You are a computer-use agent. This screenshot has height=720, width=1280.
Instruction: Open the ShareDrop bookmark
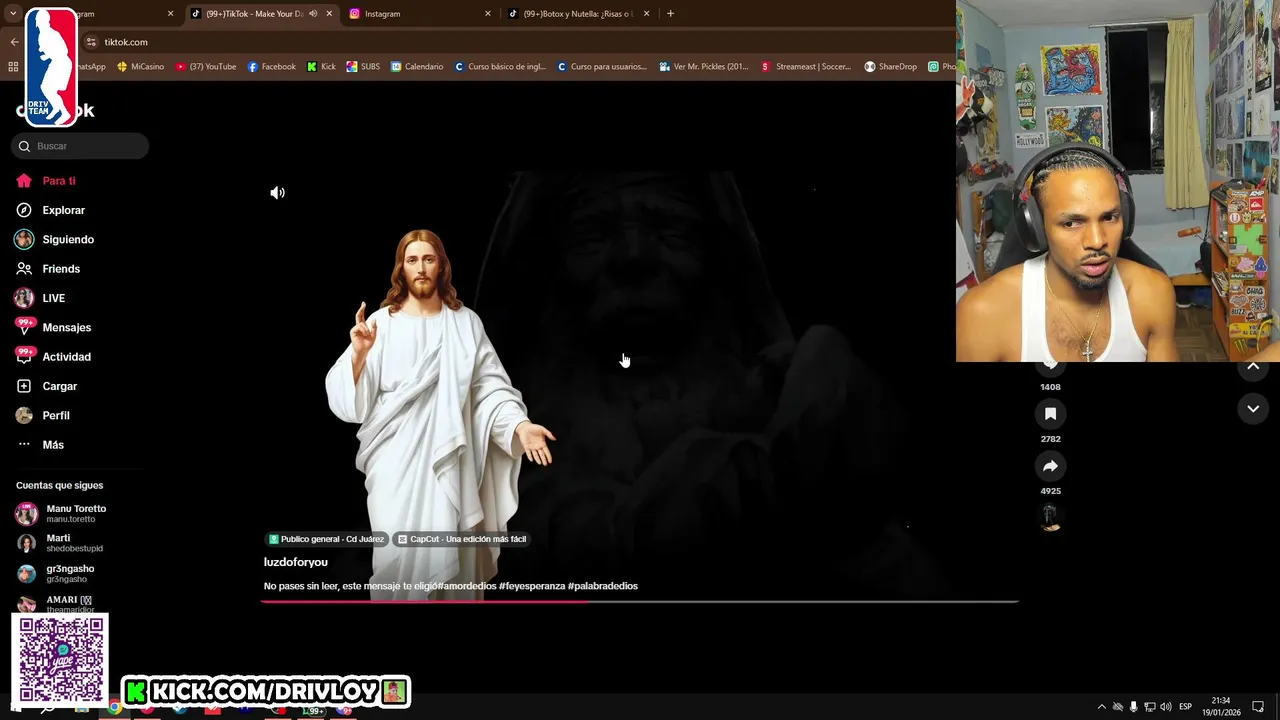point(891,67)
